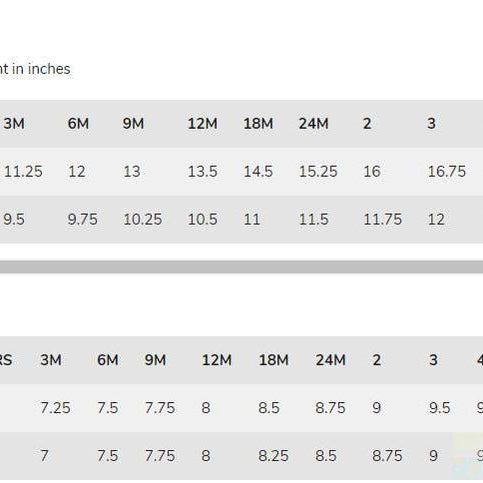Click the 12M header in upper table
This screenshot has width=483, height=483.
click(x=202, y=124)
